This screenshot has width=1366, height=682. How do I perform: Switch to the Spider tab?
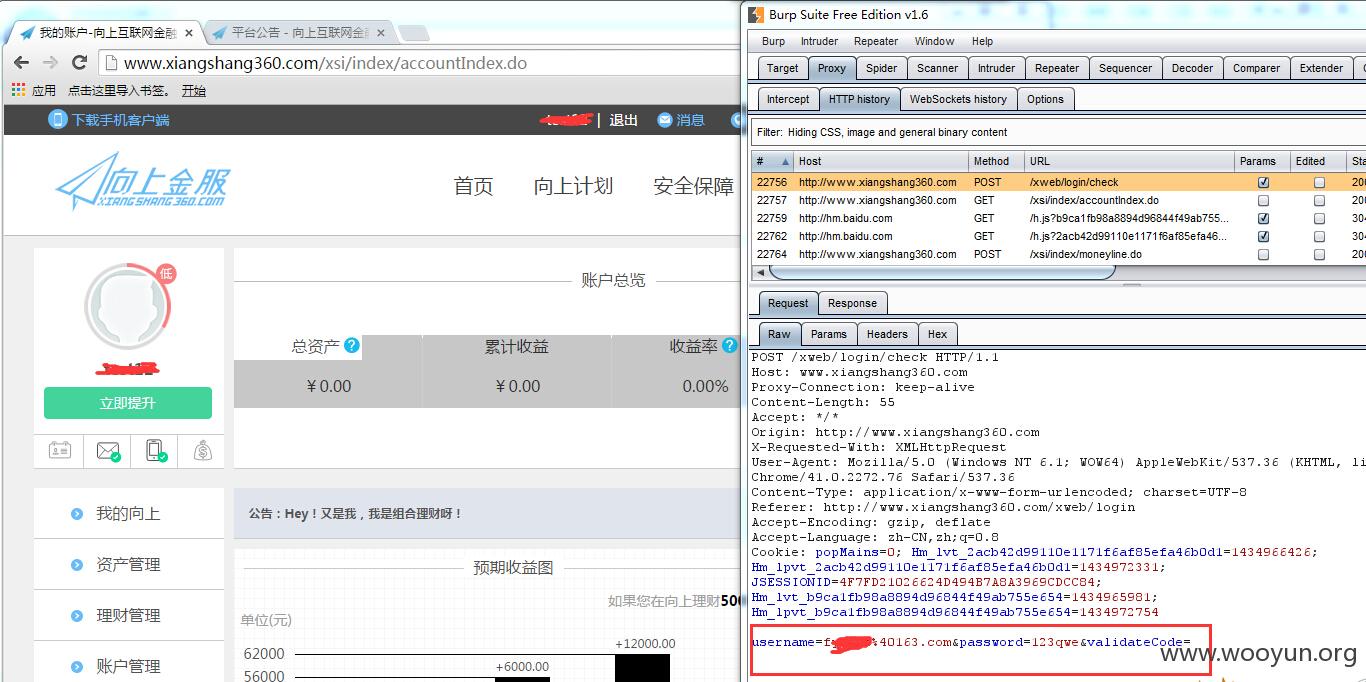tap(881, 68)
